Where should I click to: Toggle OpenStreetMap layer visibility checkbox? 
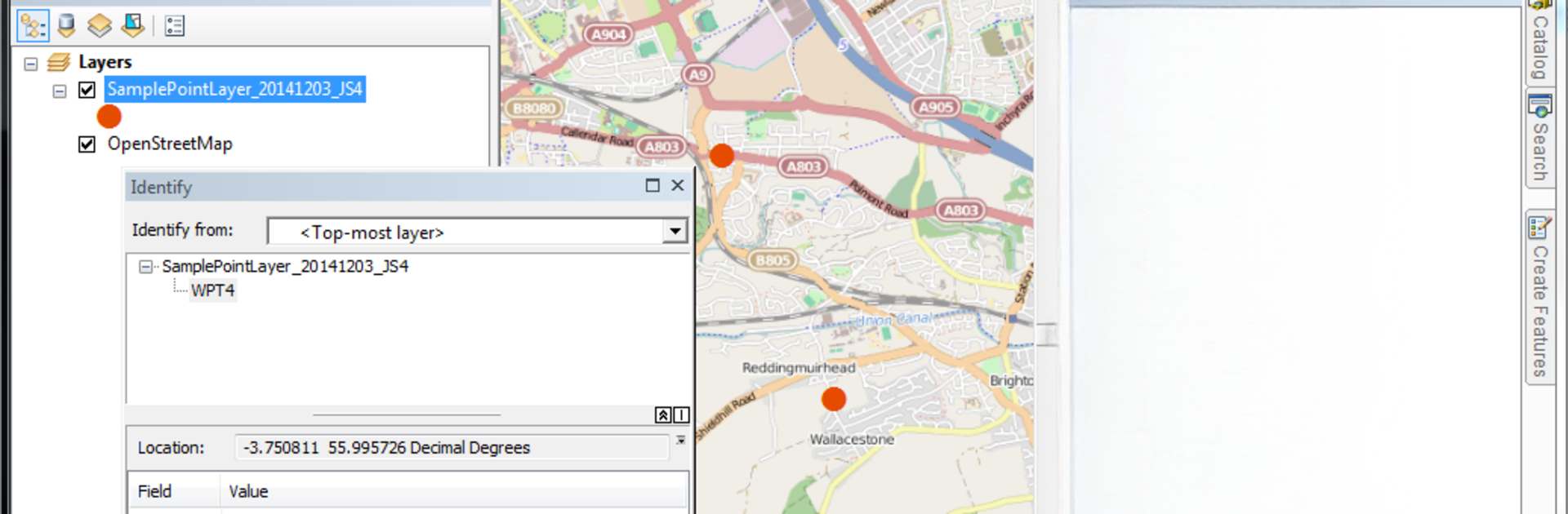[87, 144]
